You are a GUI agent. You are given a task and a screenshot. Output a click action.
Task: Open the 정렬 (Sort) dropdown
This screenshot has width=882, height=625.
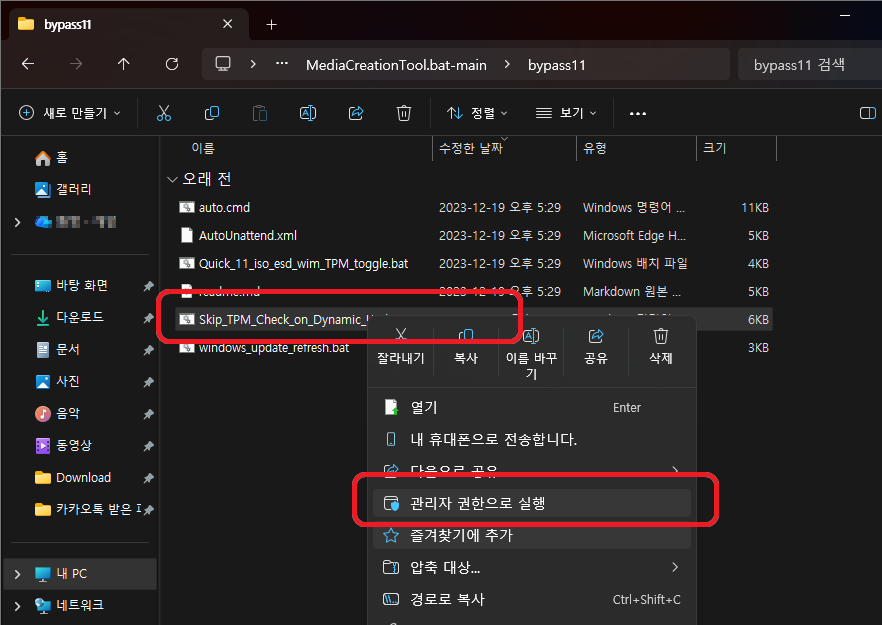pyautogui.click(x=477, y=113)
